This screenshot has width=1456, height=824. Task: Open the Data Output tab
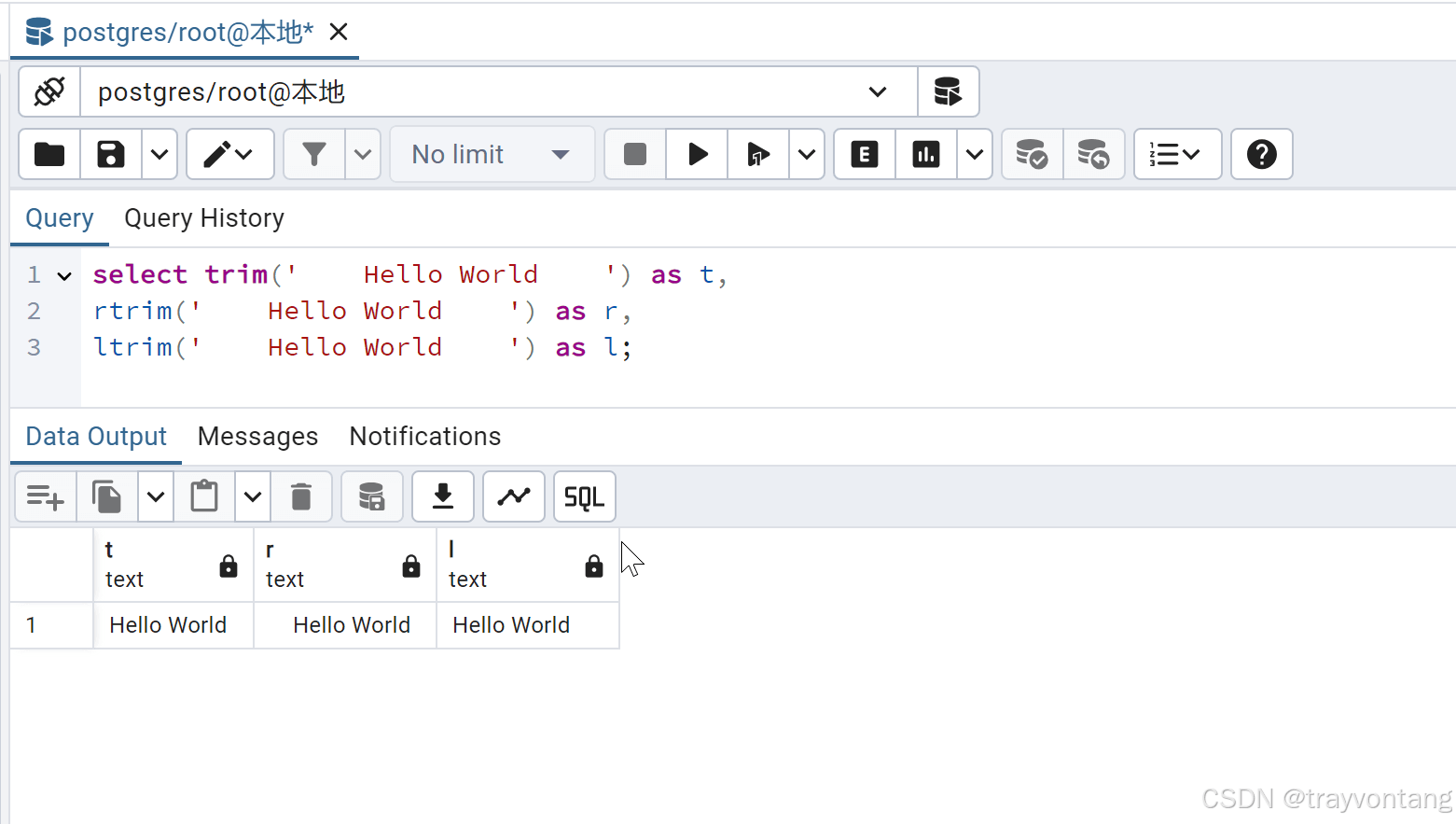96,437
